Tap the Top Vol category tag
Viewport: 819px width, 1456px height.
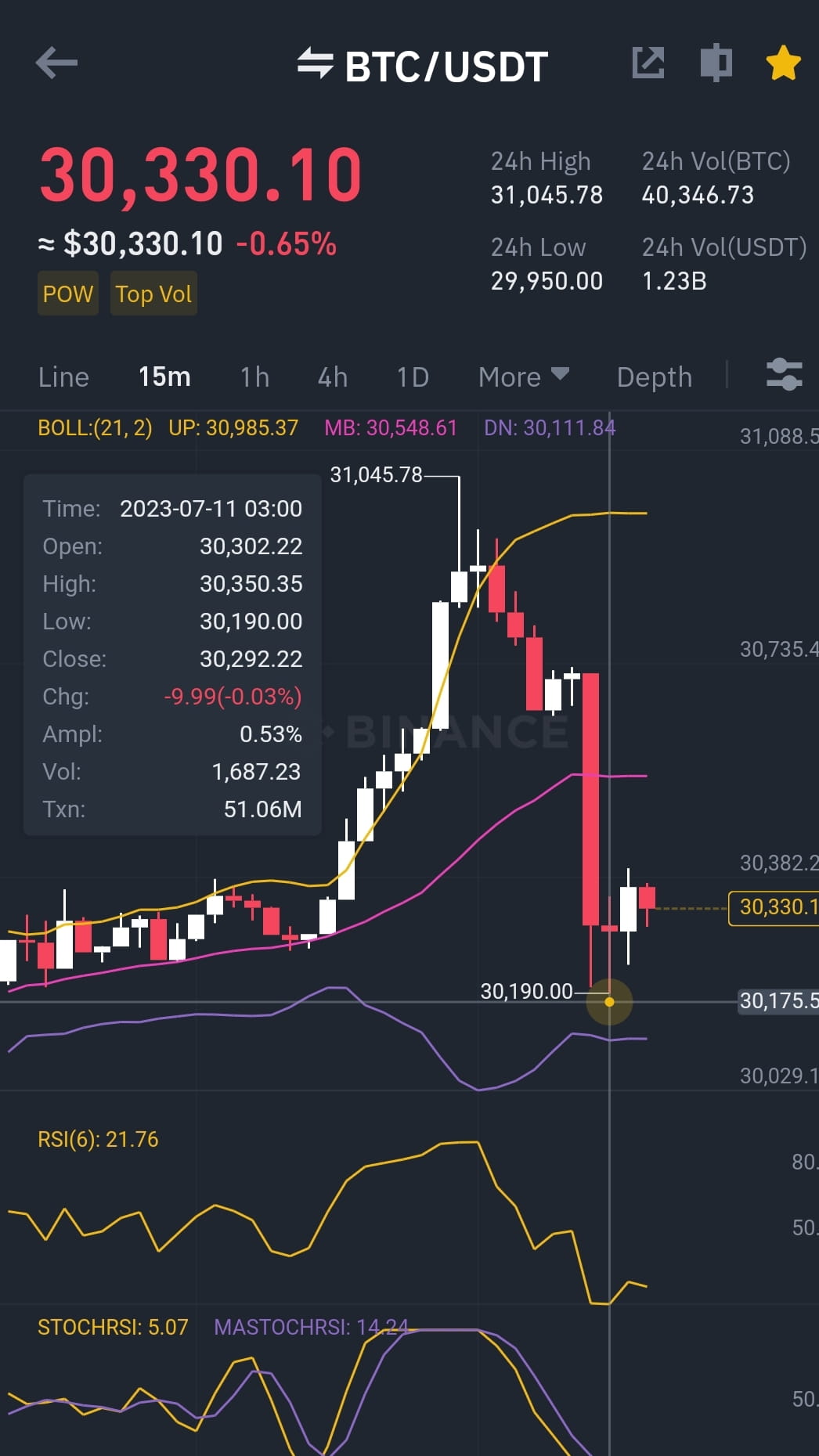pos(153,294)
